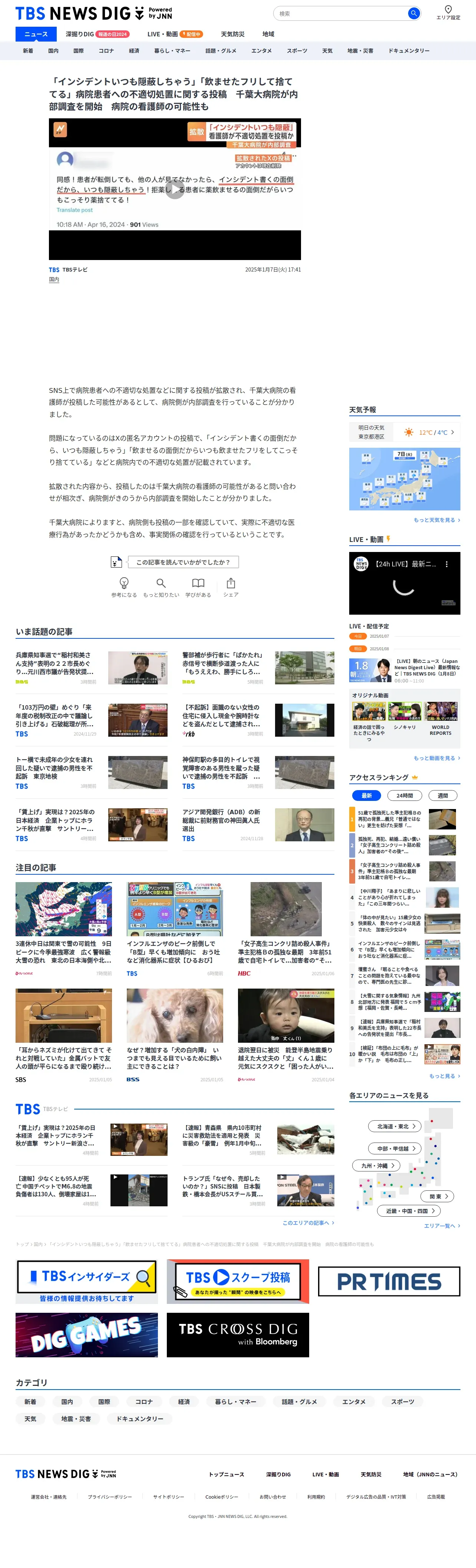Expand the 12℃/4℃ weather forecast chevron
This screenshot has height=1568, width=476.
pos(452,432)
